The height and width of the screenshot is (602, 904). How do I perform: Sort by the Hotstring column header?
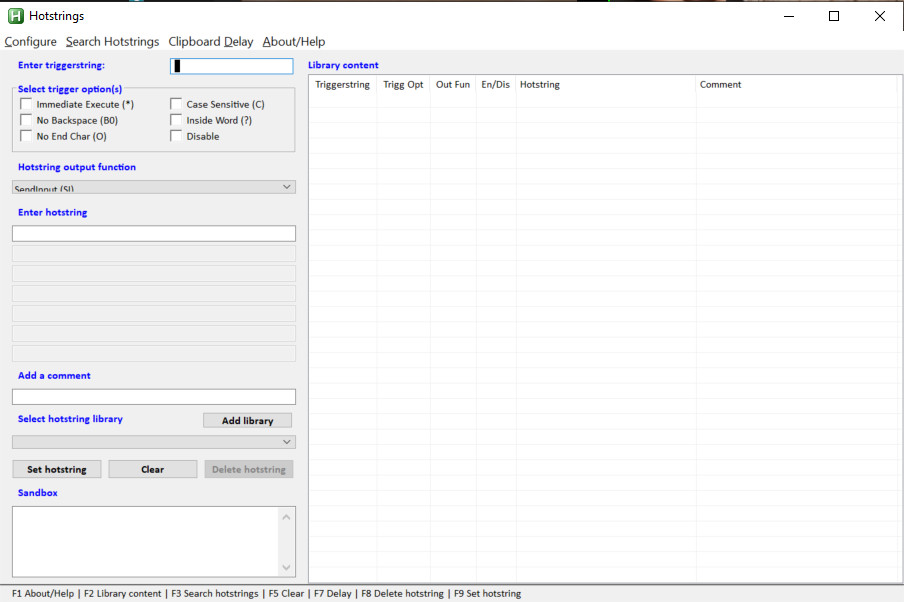click(x=606, y=85)
